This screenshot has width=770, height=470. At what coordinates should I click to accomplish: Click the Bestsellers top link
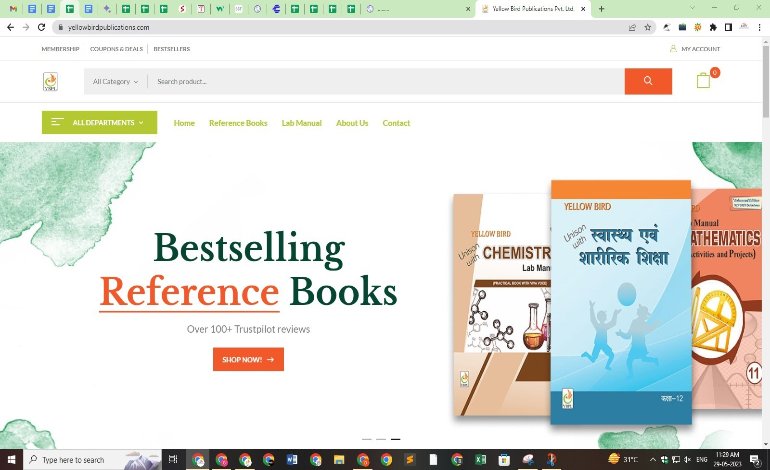click(172, 49)
